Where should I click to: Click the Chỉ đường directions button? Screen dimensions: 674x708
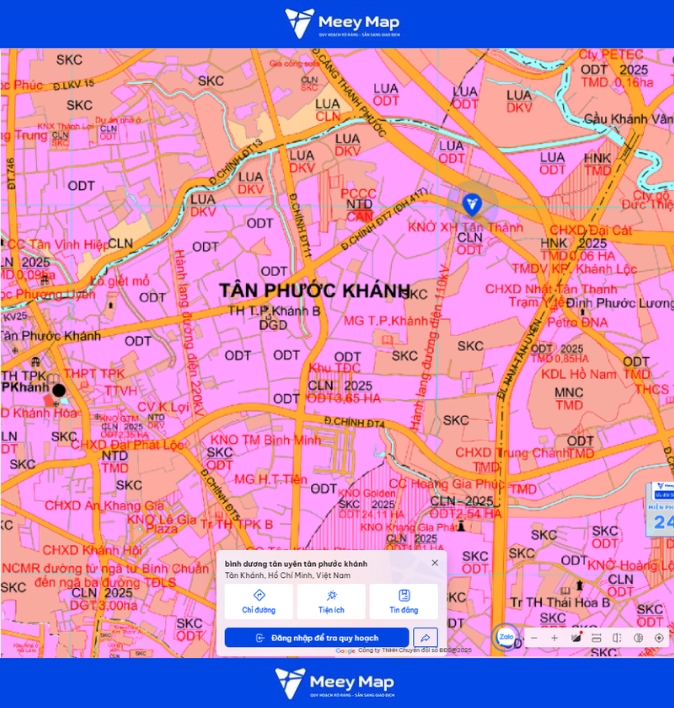click(259, 601)
